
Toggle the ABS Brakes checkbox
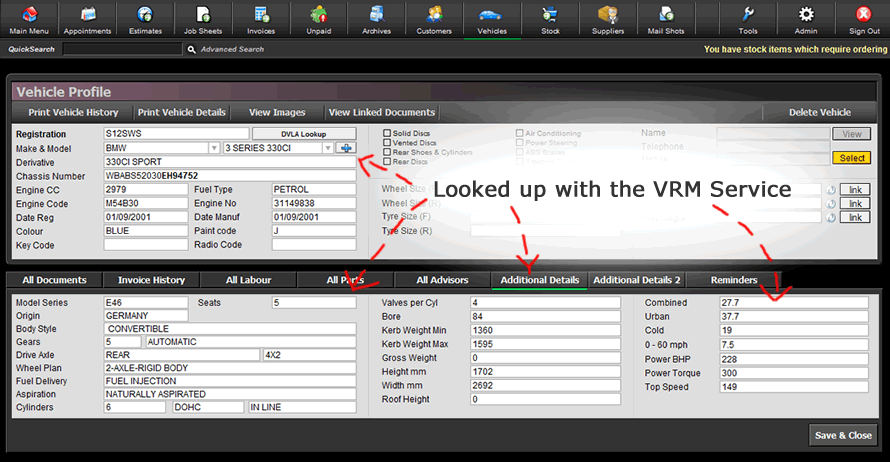coord(519,152)
